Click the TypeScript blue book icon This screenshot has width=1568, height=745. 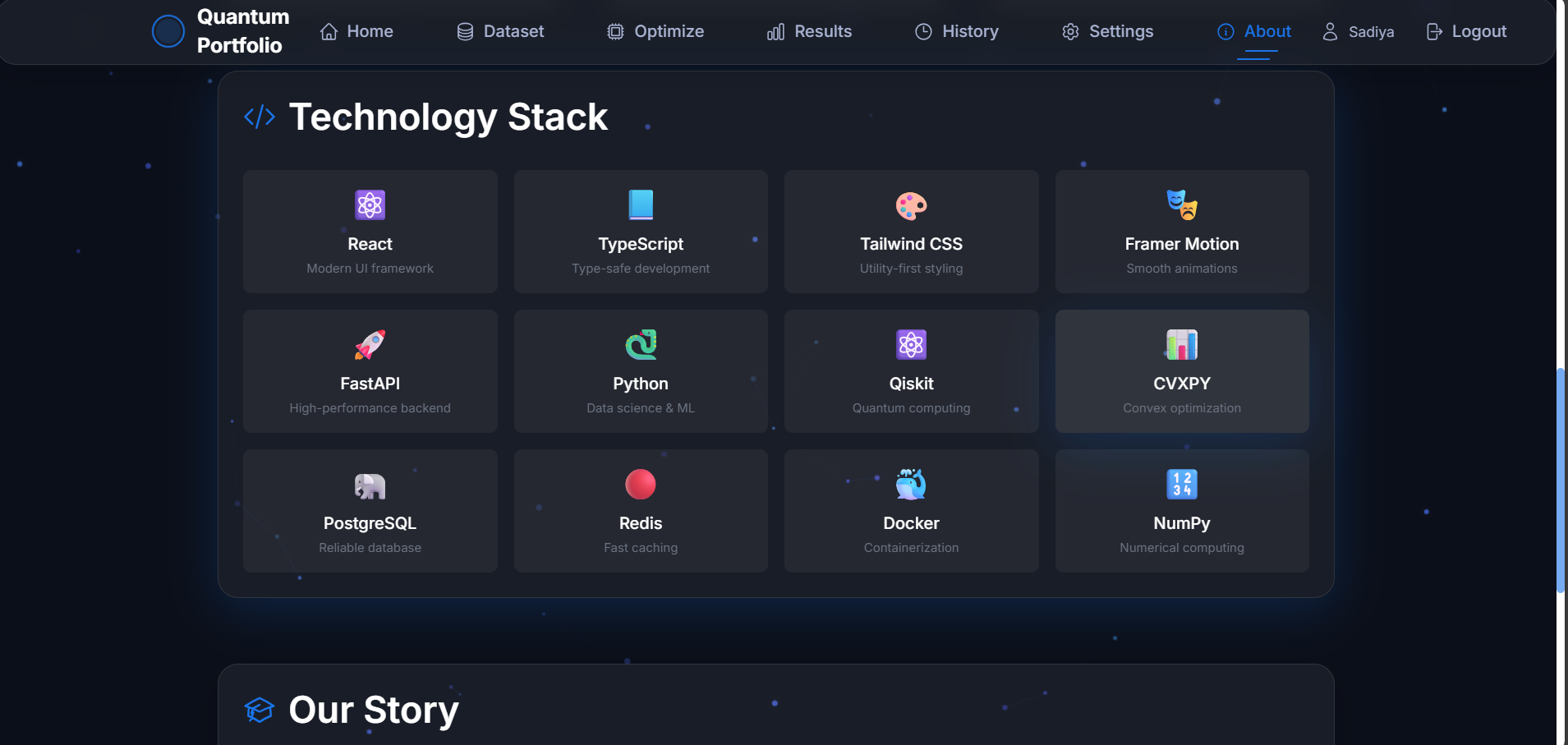click(641, 205)
